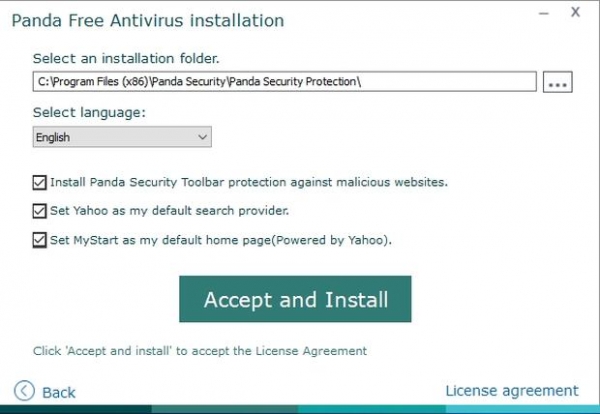
Task: Click the Select language label
Action: tap(89, 112)
